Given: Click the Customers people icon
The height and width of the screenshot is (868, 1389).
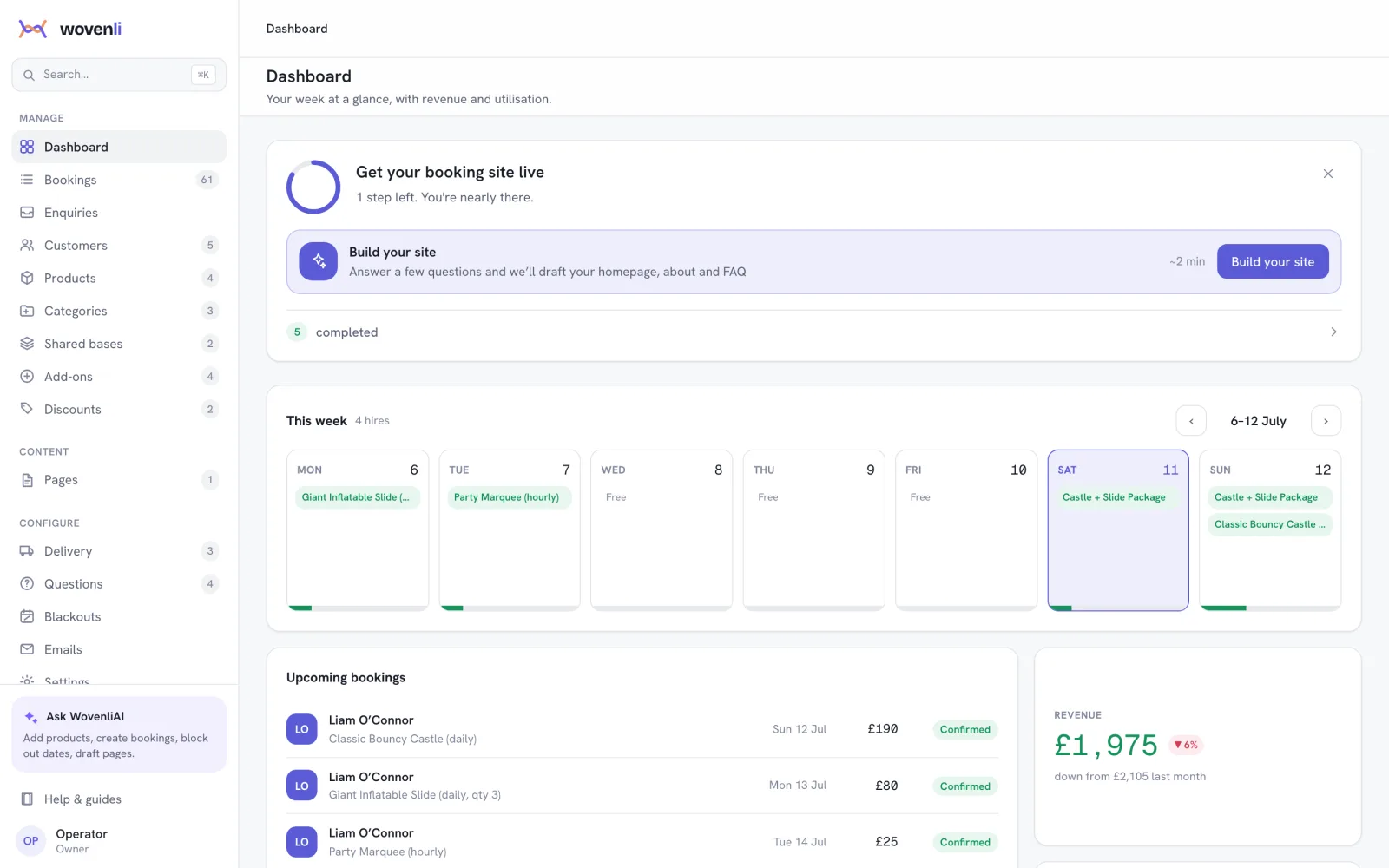Looking at the screenshot, I should tap(27, 246).
